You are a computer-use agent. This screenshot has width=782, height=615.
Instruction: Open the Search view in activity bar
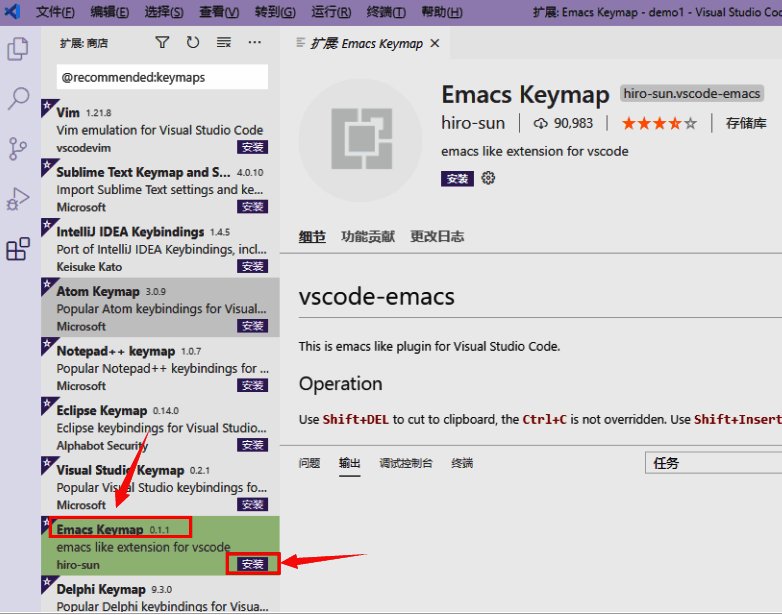pyautogui.click(x=18, y=98)
